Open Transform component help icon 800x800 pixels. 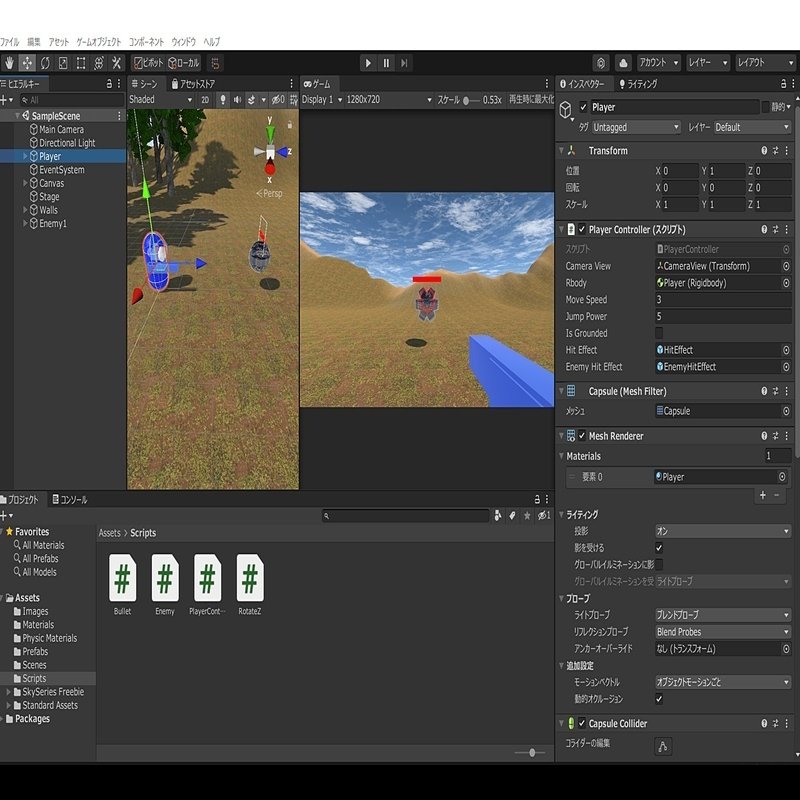[x=764, y=151]
